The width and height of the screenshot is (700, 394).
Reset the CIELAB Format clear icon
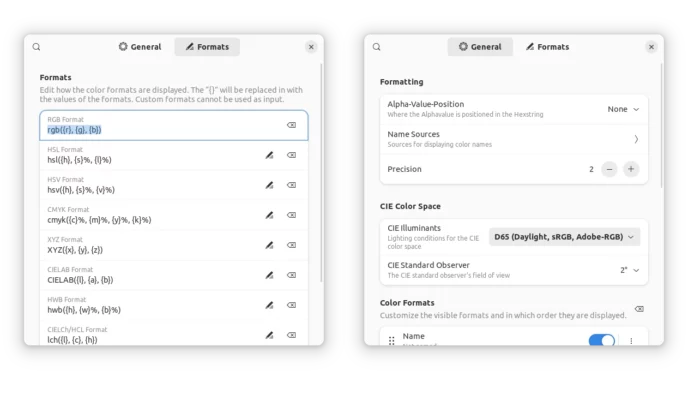[x=292, y=275]
